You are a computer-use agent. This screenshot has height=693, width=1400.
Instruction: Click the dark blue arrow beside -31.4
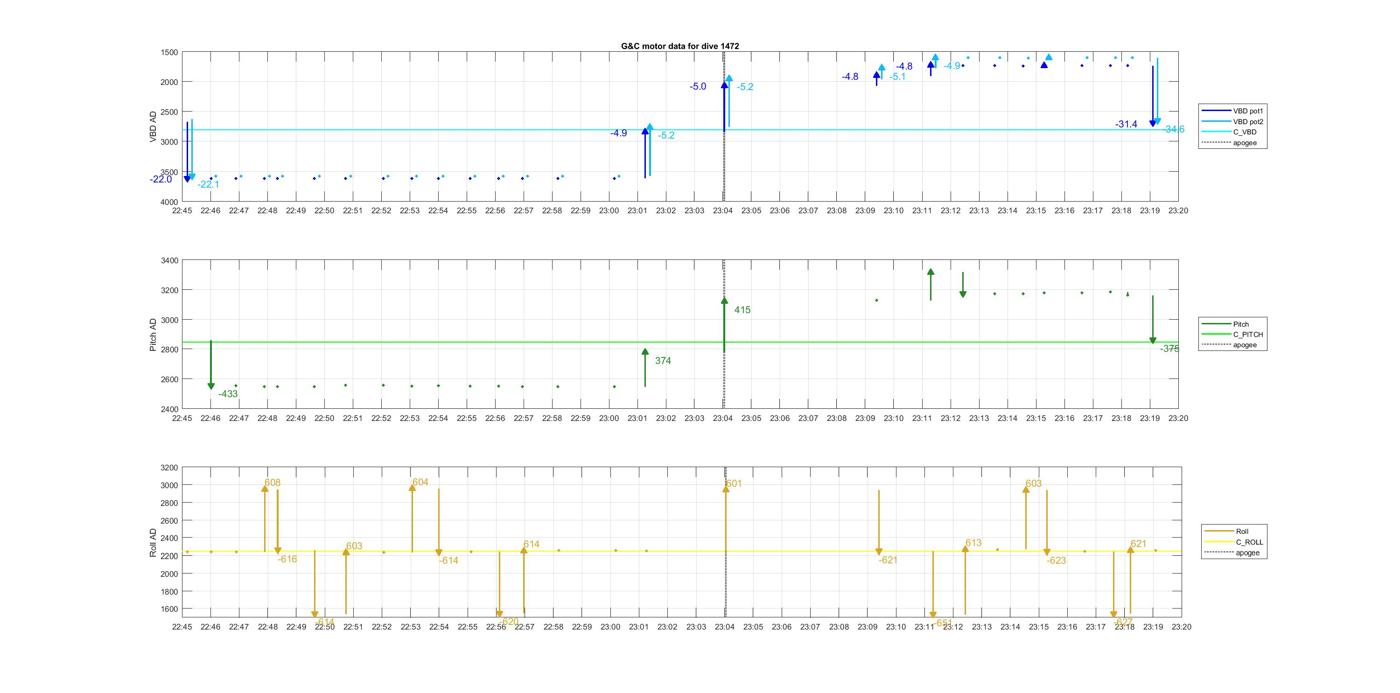point(1152,96)
